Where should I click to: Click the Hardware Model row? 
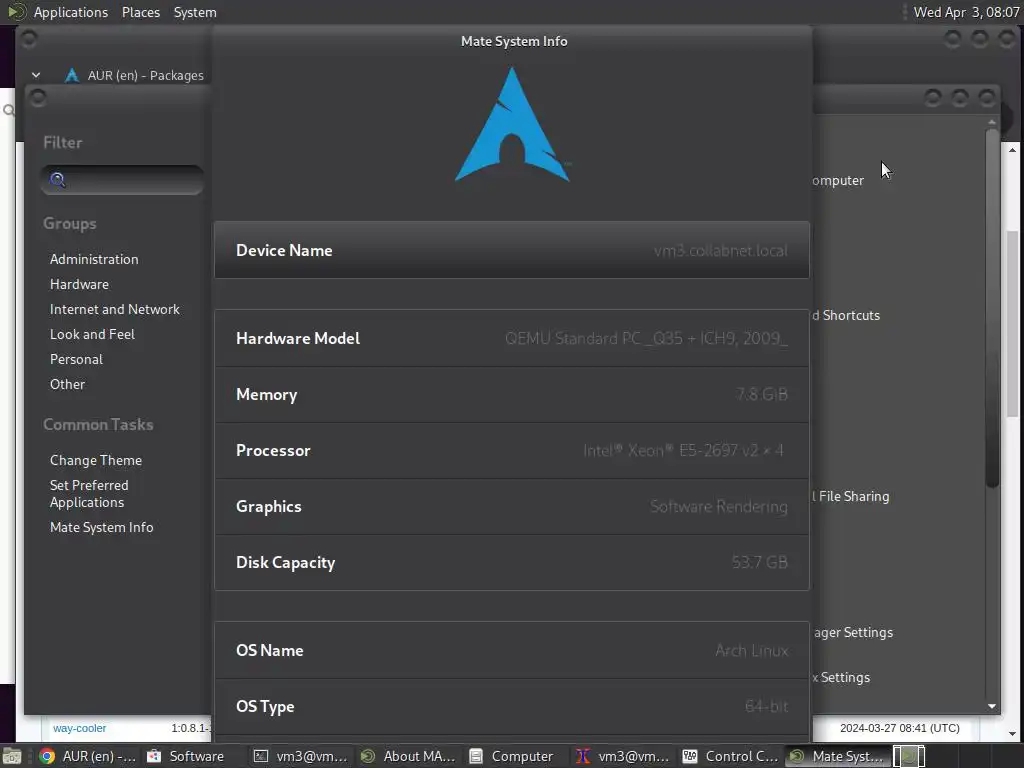pos(512,338)
